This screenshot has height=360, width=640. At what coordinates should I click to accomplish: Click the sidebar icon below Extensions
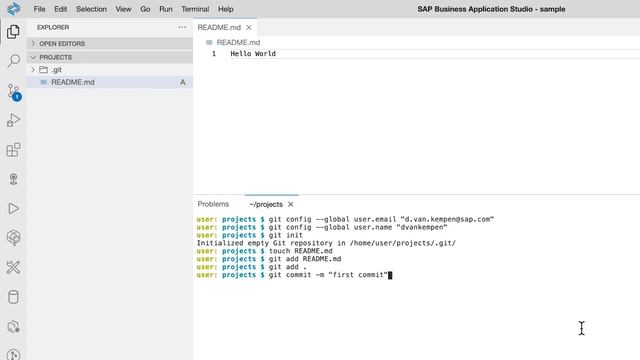pos(13,179)
